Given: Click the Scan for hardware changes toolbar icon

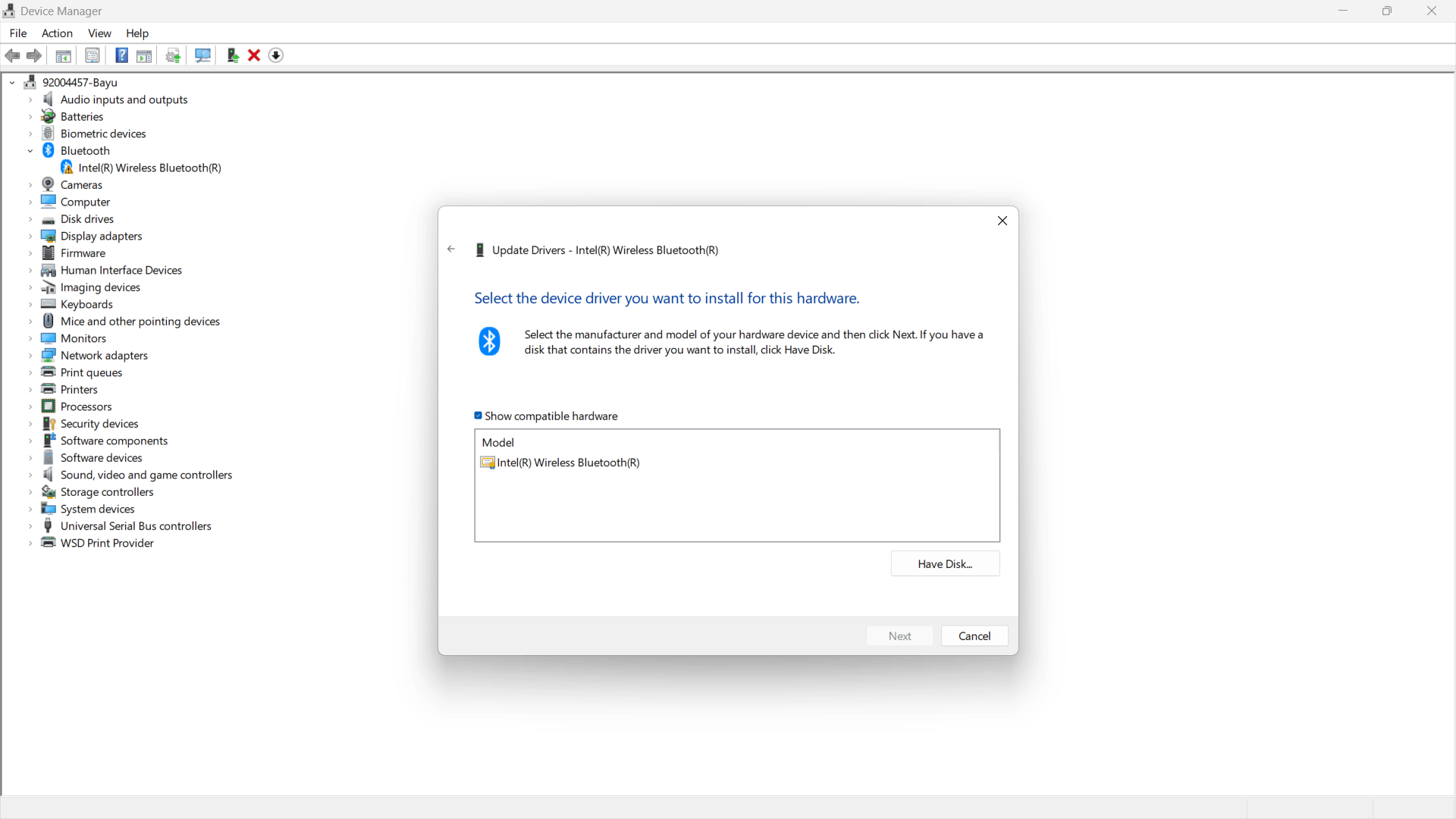Looking at the screenshot, I should coord(202,55).
